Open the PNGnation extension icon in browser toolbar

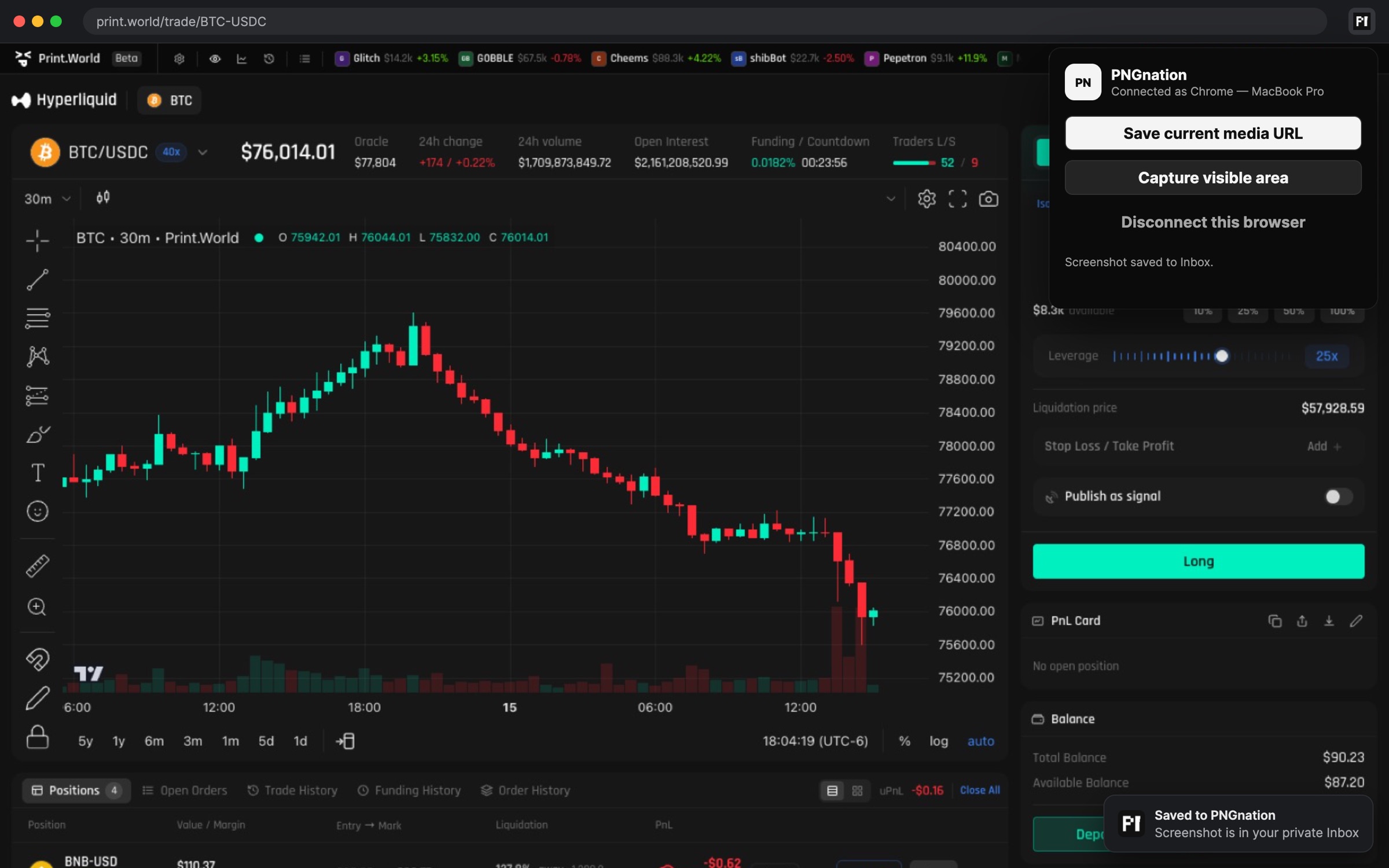coord(1361,21)
